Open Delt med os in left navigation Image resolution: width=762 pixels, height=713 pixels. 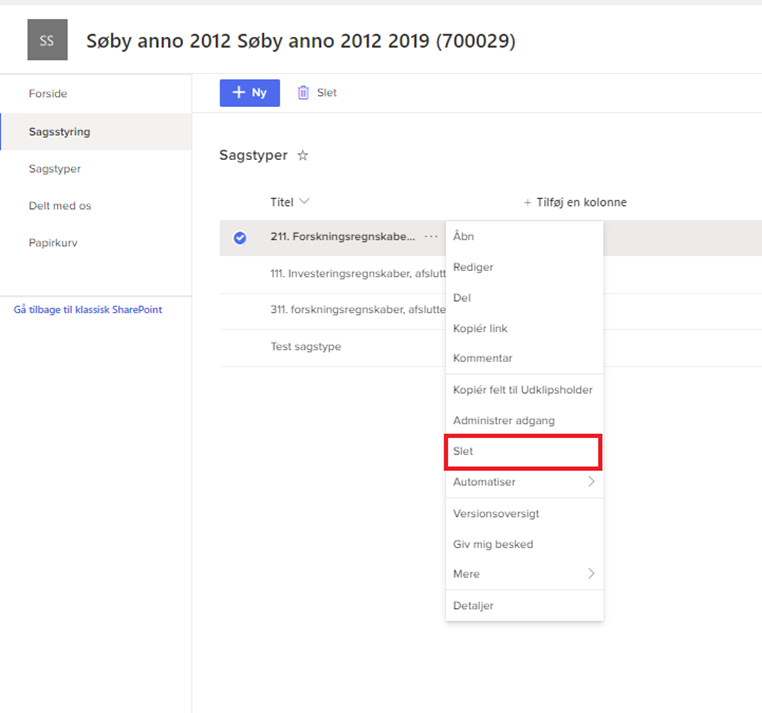pos(60,206)
